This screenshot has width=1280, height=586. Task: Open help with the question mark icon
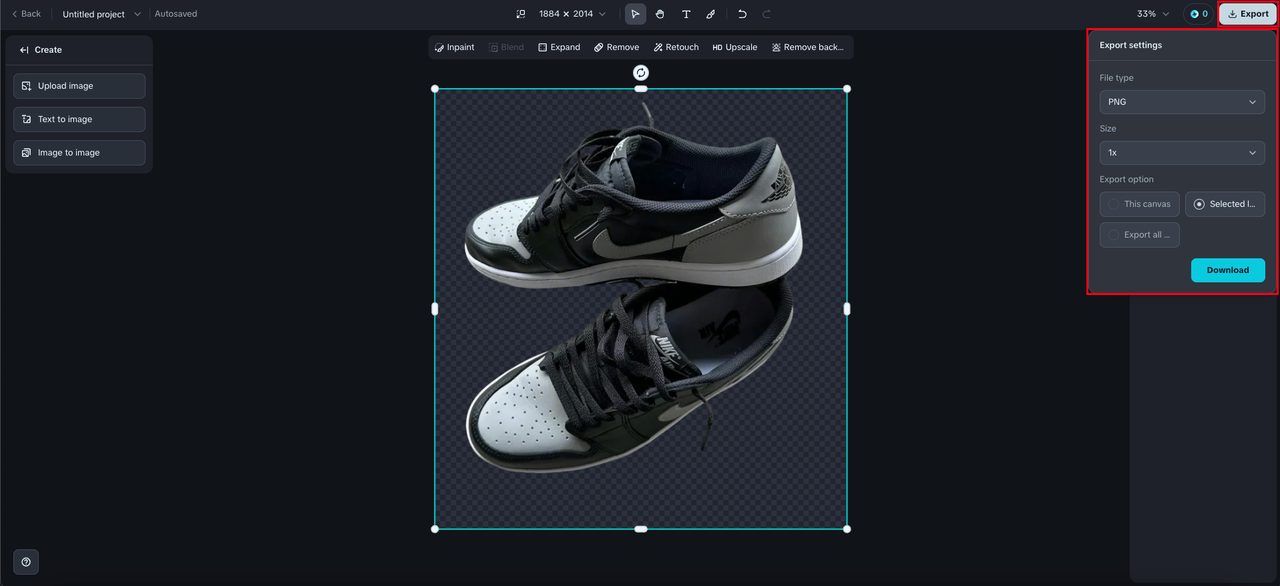point(26,562)
